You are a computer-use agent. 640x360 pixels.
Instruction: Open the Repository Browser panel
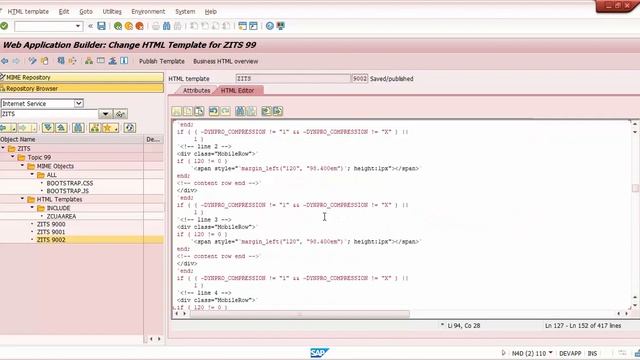point(82,88)
